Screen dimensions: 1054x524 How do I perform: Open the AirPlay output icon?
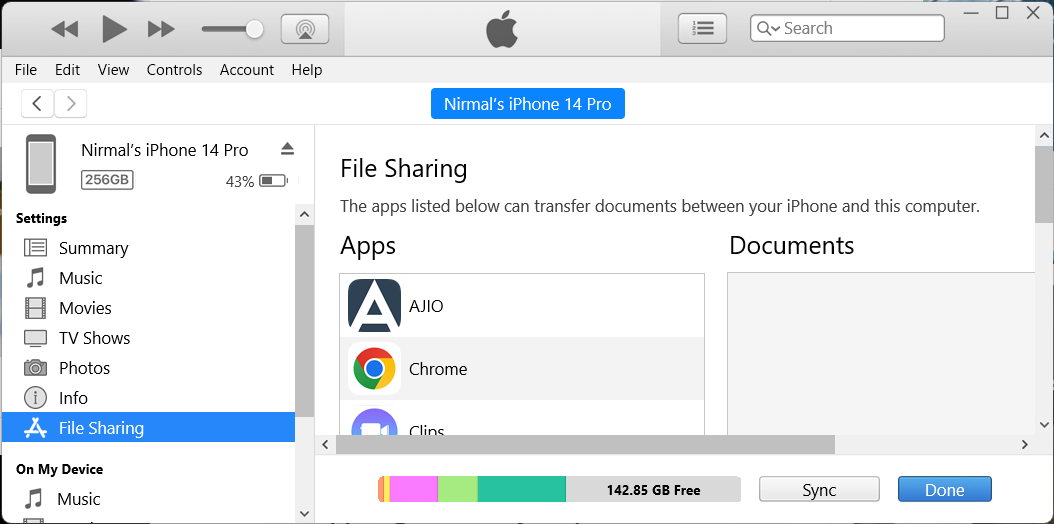pos(305,29)
